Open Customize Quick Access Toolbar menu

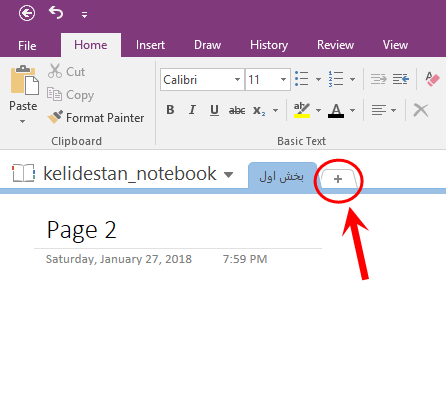tap(84, 14)
